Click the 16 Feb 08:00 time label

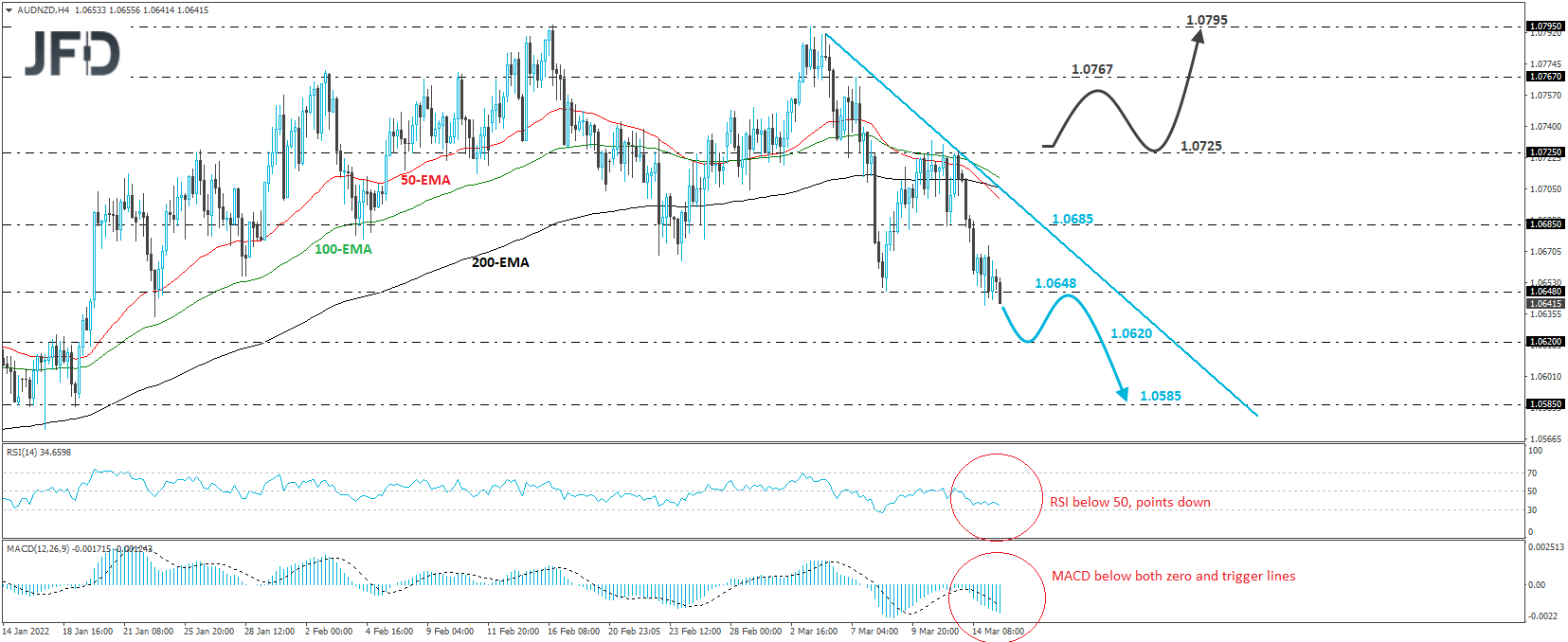573,632
